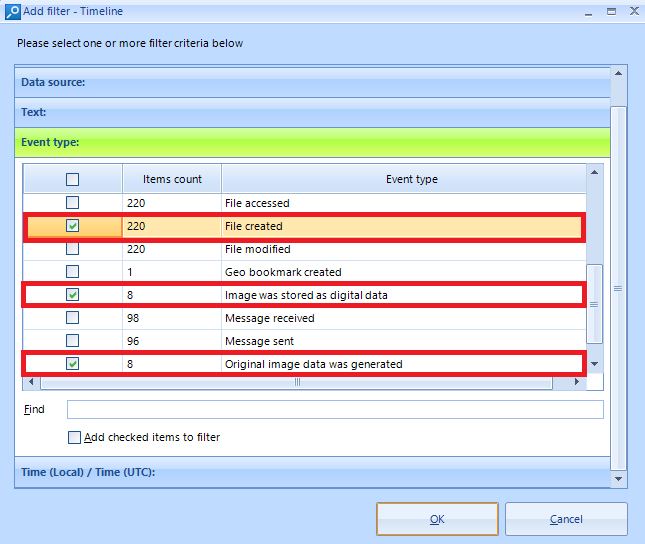Expand the Text filter section

(312, 112)
